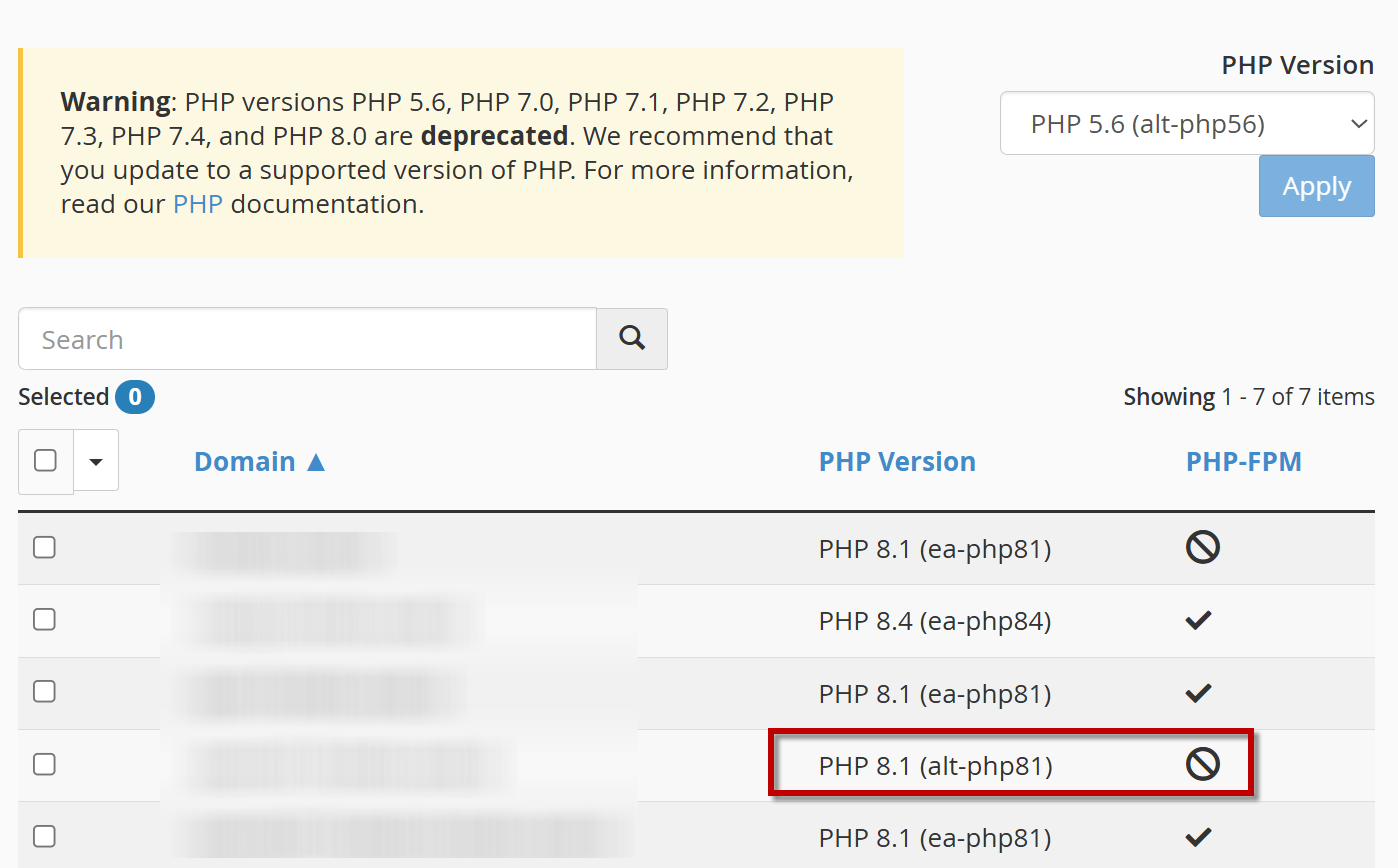
Task: Click into the Search input field
Action: tap(307, 339)
